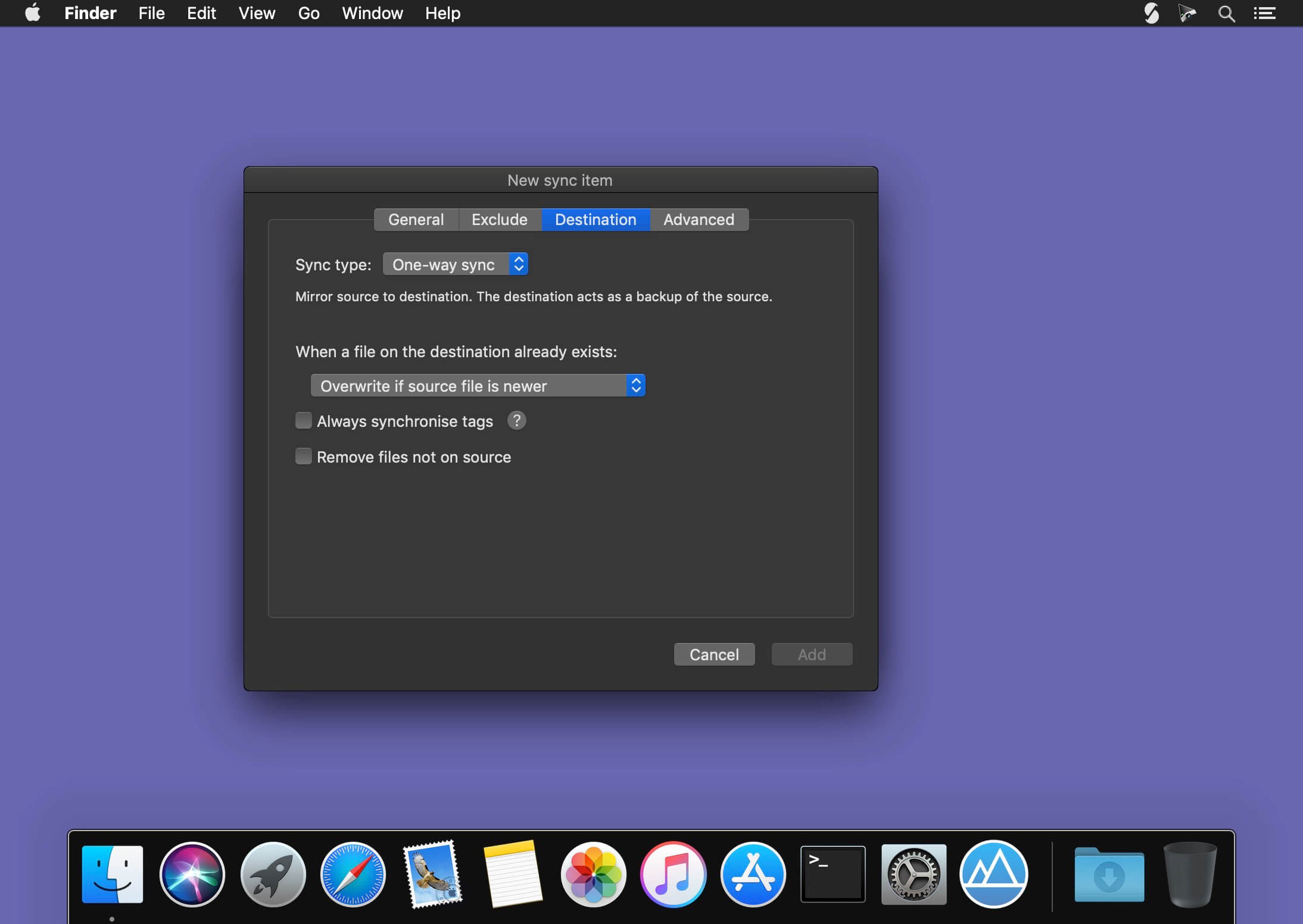Screen dimensions: 1303x924
Task: Open Safari from the Dock
Action: [352, 873]
